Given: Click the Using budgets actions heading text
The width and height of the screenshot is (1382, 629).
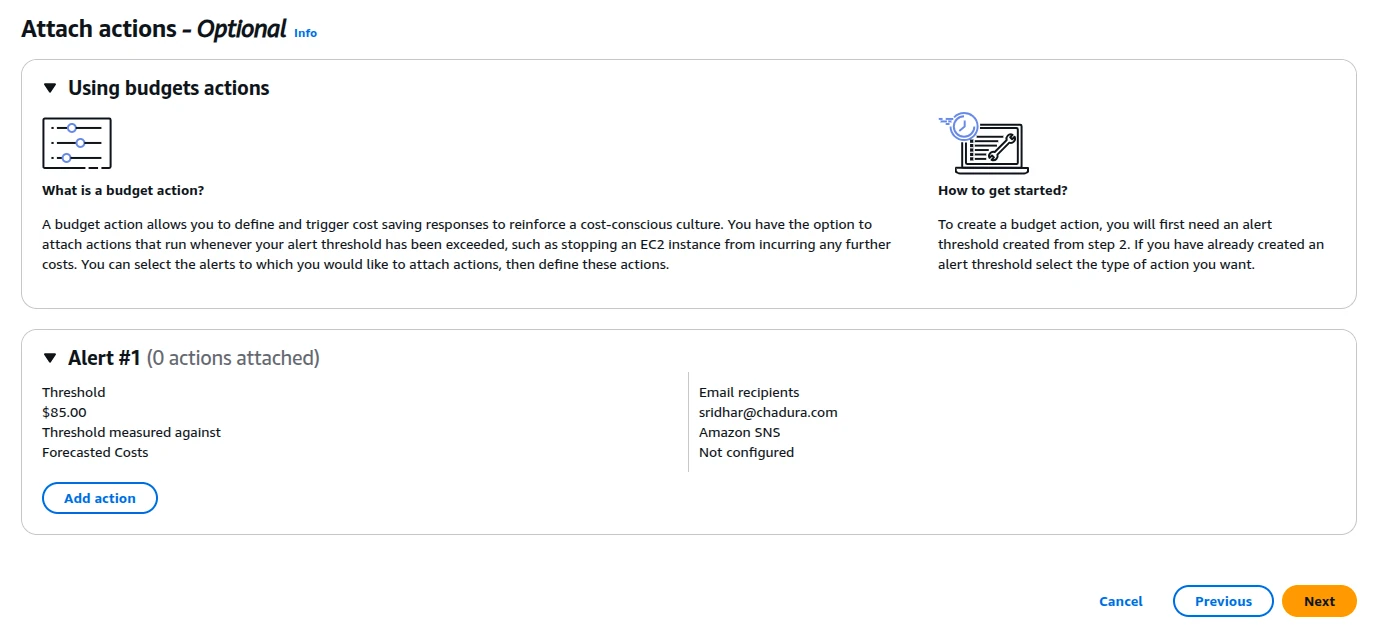Looking at the screenshot, I should (x=169, y=88).
